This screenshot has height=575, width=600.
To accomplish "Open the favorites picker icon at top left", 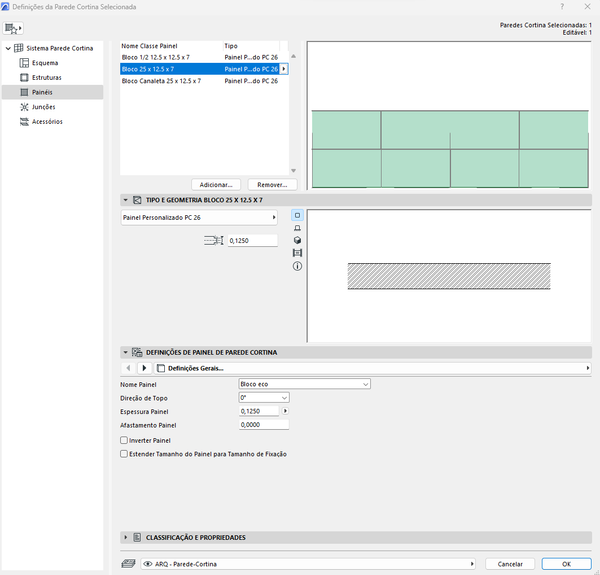I will click(13, 28).
